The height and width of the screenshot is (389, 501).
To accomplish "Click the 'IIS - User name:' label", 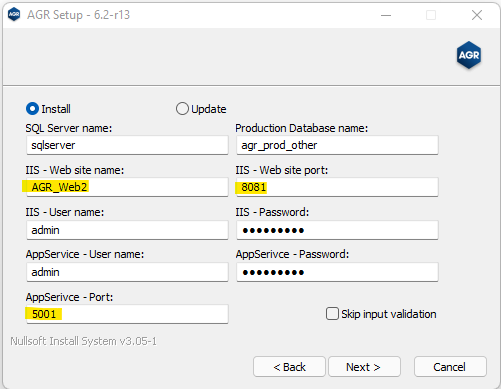I will (65, 212).
